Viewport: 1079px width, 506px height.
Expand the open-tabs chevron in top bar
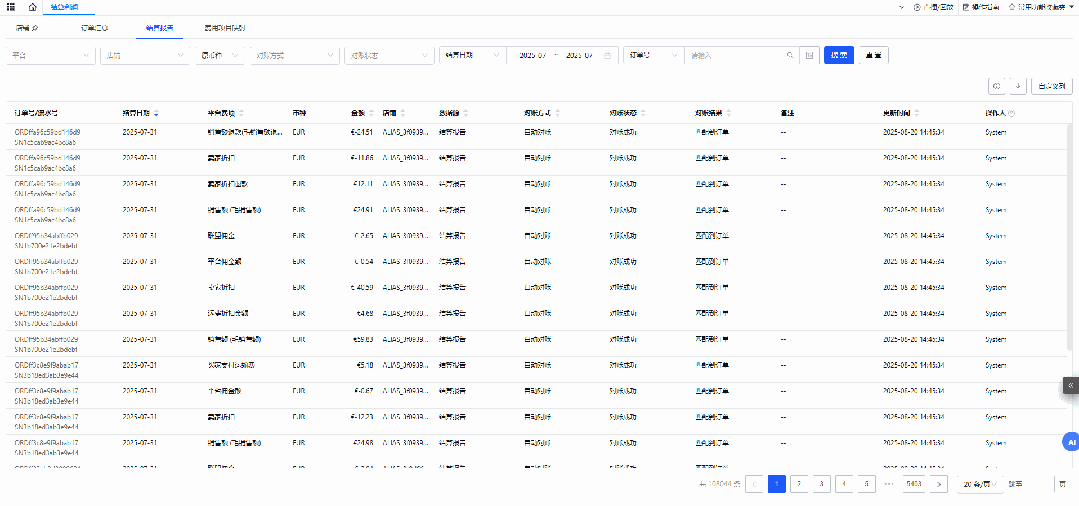coord(901,7)
